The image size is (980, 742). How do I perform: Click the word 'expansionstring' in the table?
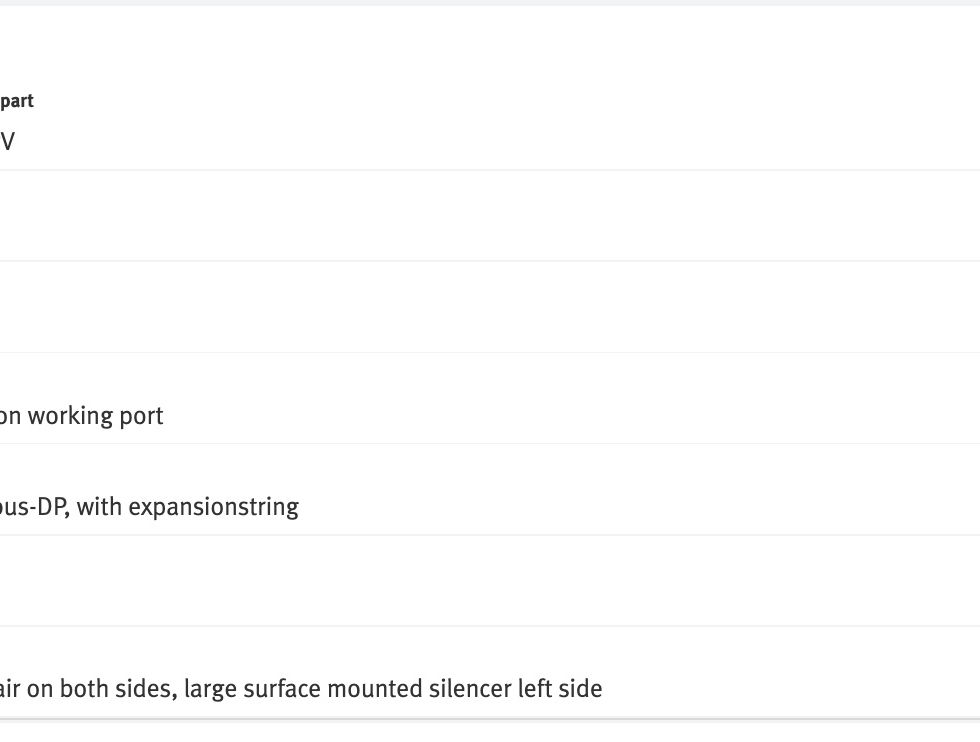tap(213, 507)
